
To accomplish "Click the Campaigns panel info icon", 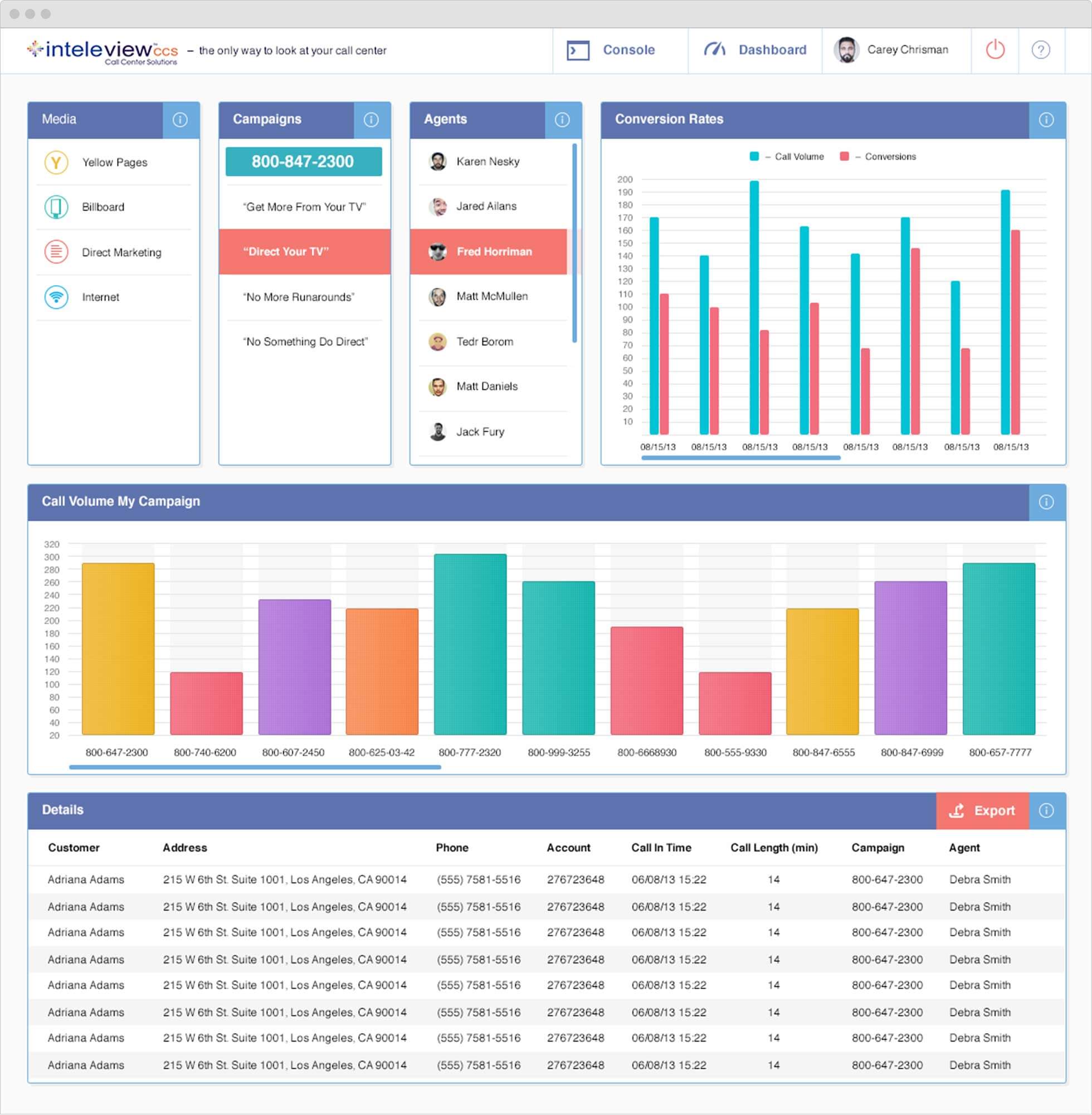I will coord(371,120).
